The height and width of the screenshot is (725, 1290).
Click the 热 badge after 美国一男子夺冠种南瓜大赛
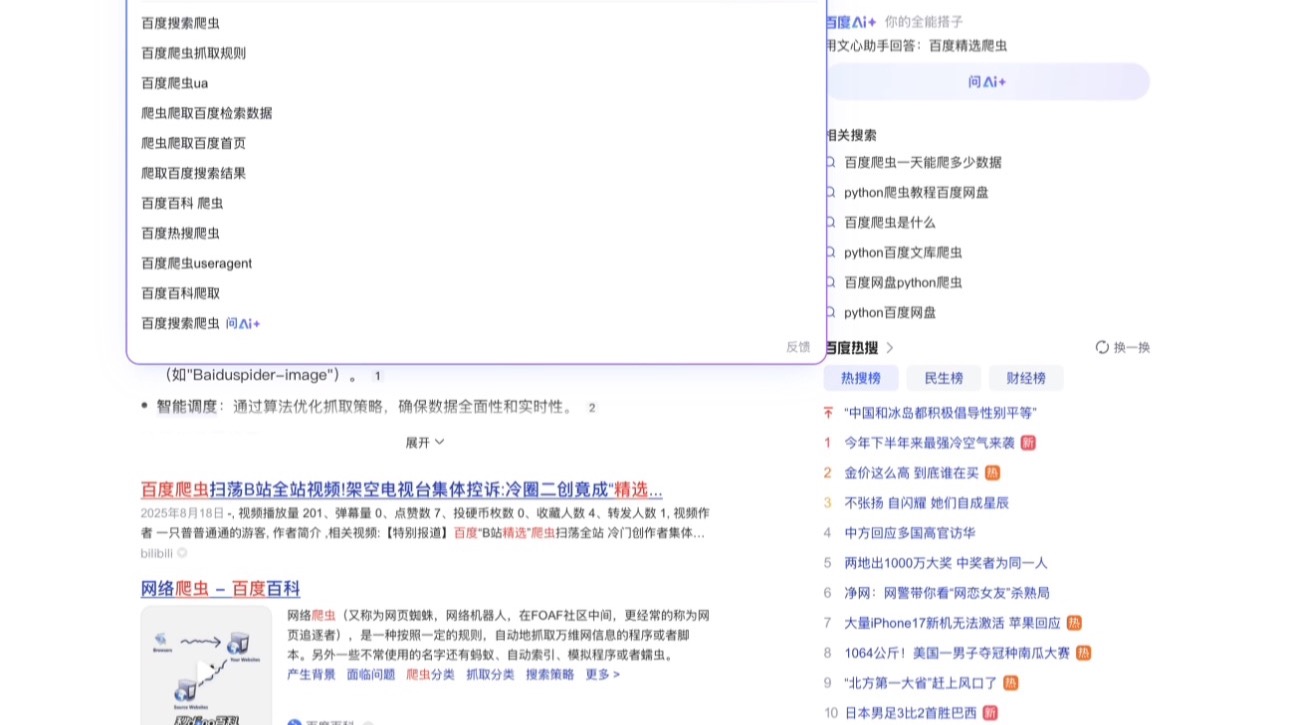(1083, 652)
